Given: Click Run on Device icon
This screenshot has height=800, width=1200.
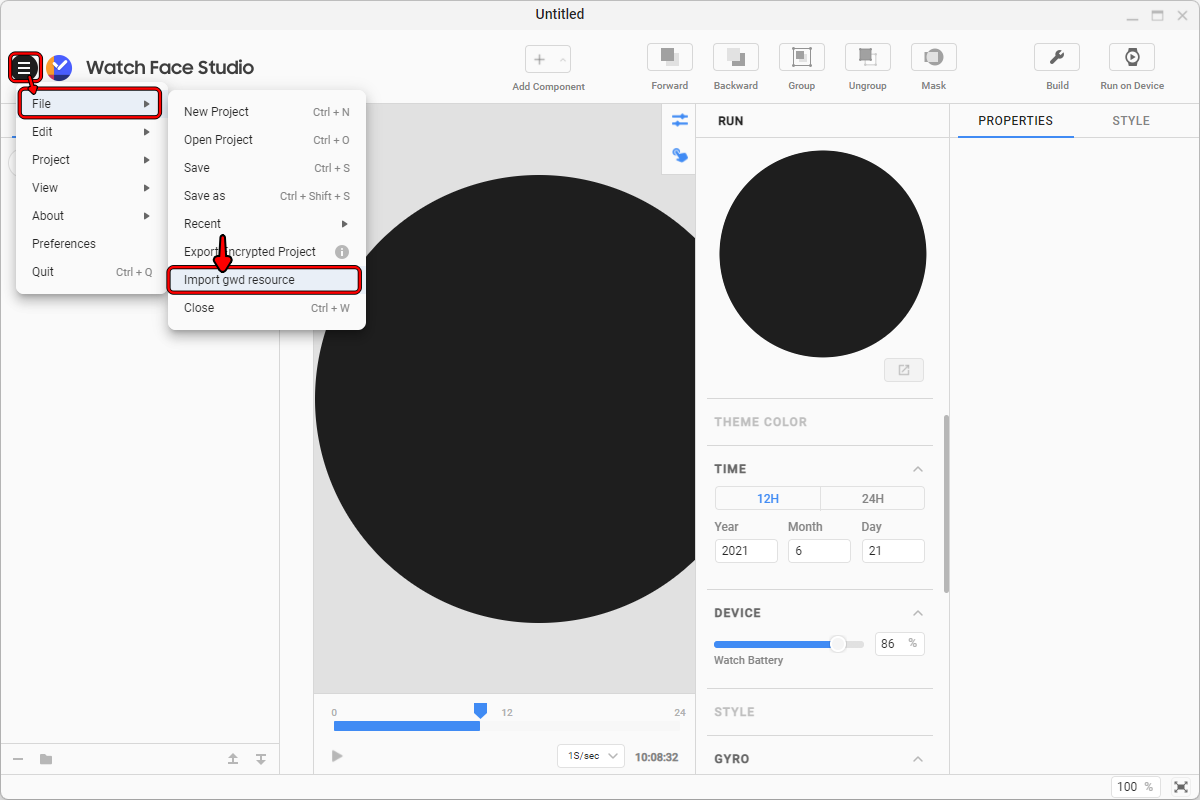Looking at the screenshot, I should pyautogui.click(x=1132, y=57).
